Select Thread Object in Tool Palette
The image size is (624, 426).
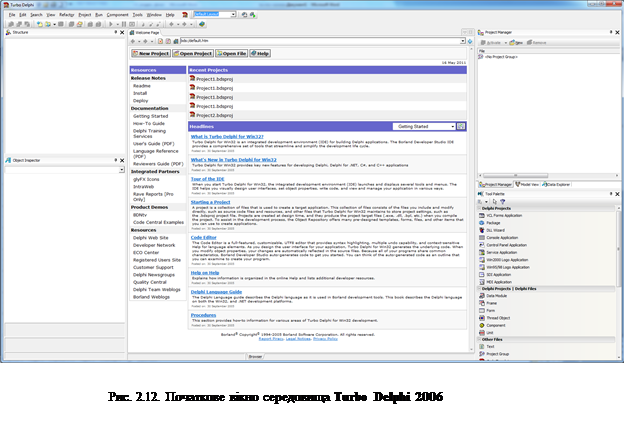[x=495, y=318]
